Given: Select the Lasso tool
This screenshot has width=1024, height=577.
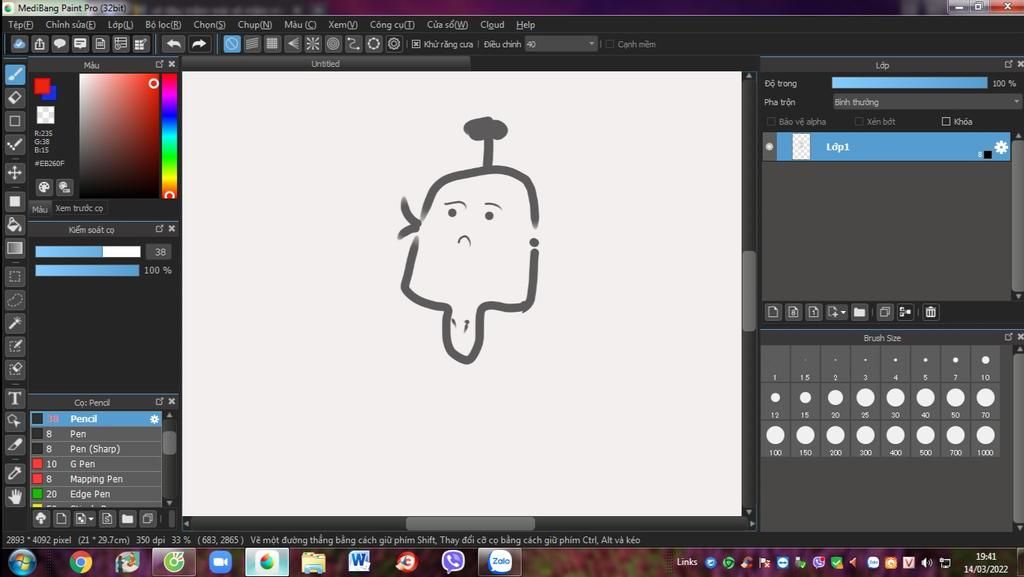Looking at the screenshot, I should point(15,300).
